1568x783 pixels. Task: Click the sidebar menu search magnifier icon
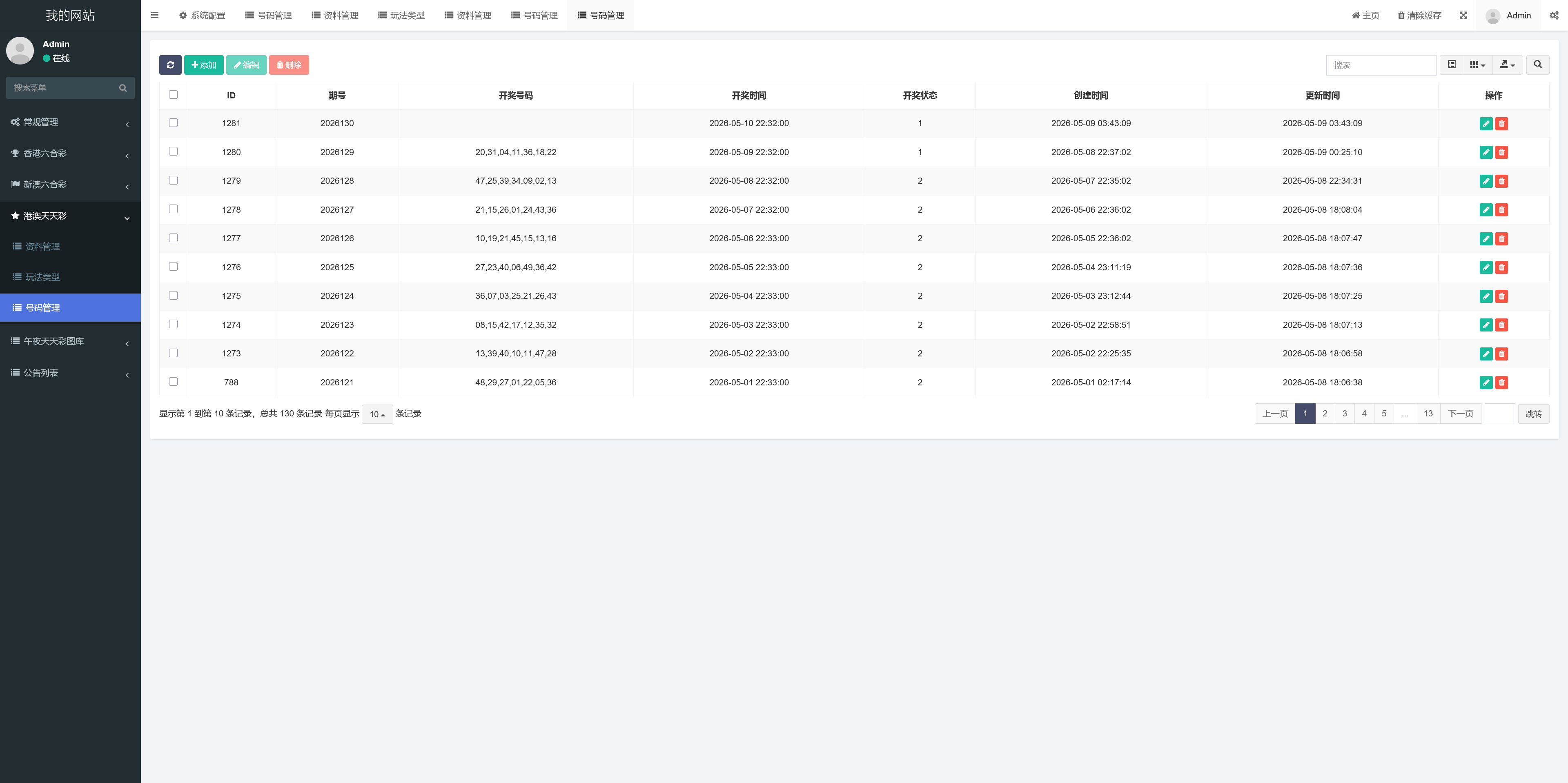pyautogui.click(x=123, y=88)
